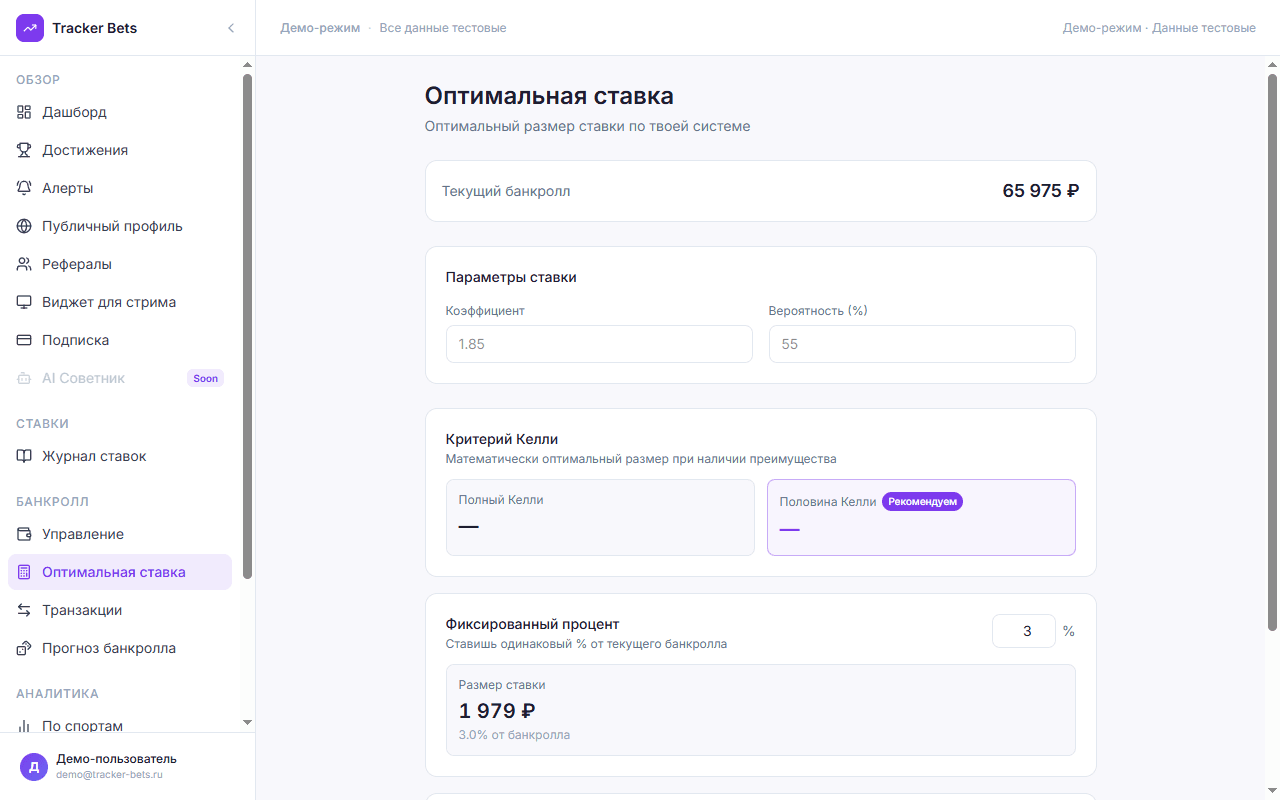Viewport: 1280px width, 800px height.
Task: Click the Текущий банкролл label
Action: 506,191
